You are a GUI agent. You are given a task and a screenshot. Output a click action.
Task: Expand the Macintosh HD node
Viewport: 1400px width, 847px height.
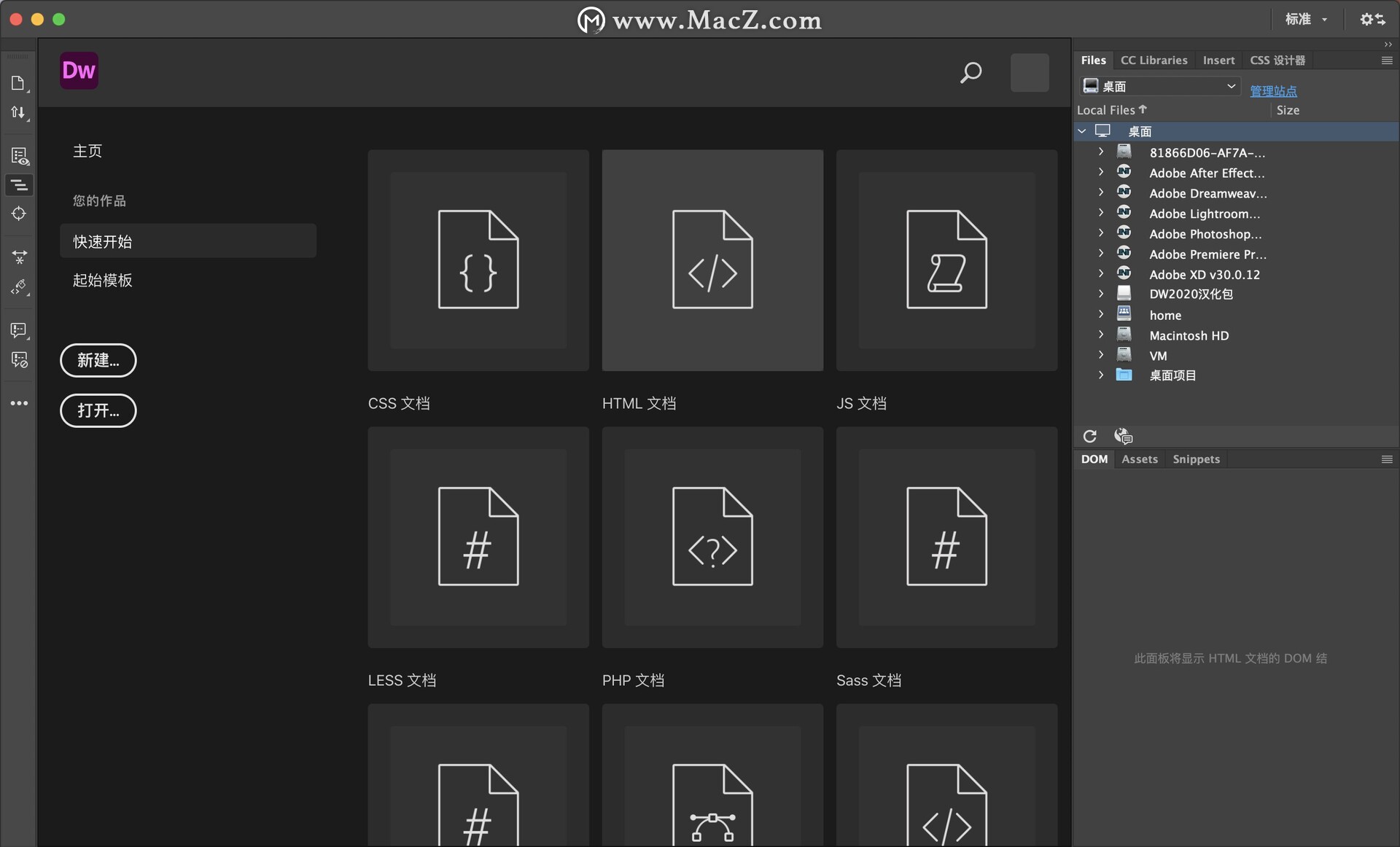pyautogui.click(x=1101, y=335)
